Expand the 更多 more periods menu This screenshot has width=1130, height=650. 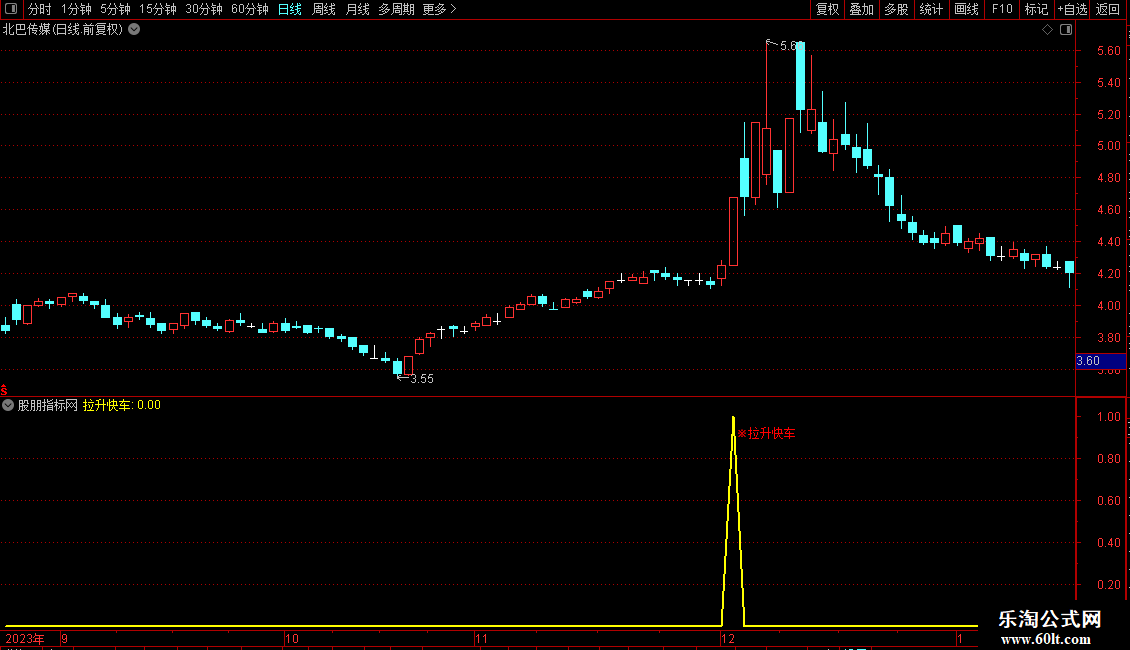[440, 9]
